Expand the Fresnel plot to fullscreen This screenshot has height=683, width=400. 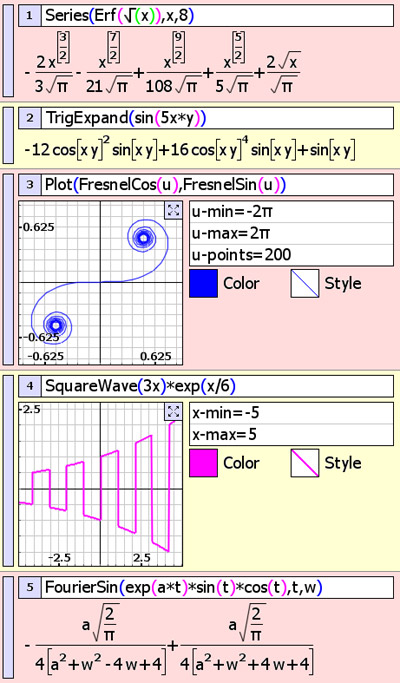pos(173,211)
